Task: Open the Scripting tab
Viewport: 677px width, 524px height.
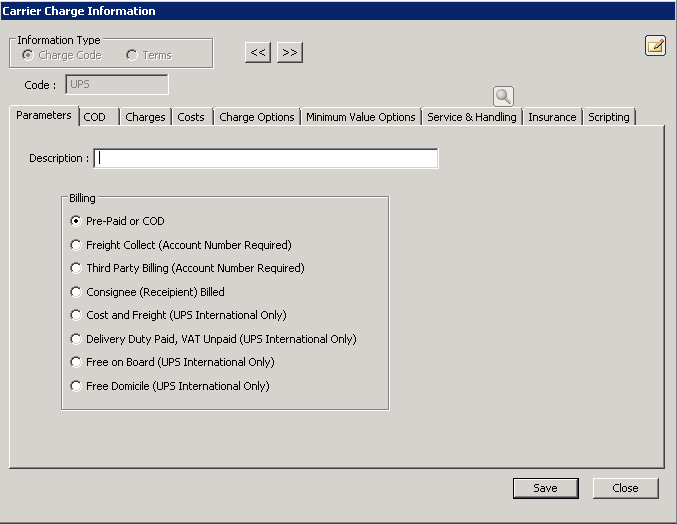Action: point(609,117)
